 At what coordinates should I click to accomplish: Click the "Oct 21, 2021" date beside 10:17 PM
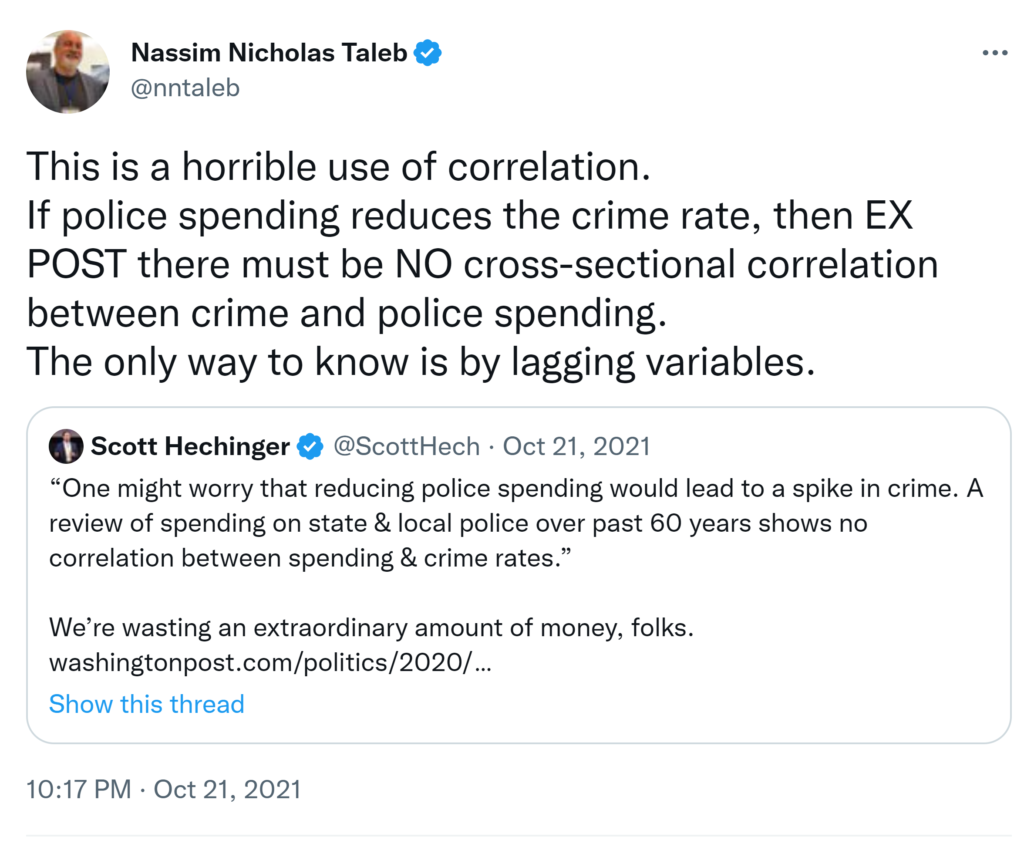(227, 789)
